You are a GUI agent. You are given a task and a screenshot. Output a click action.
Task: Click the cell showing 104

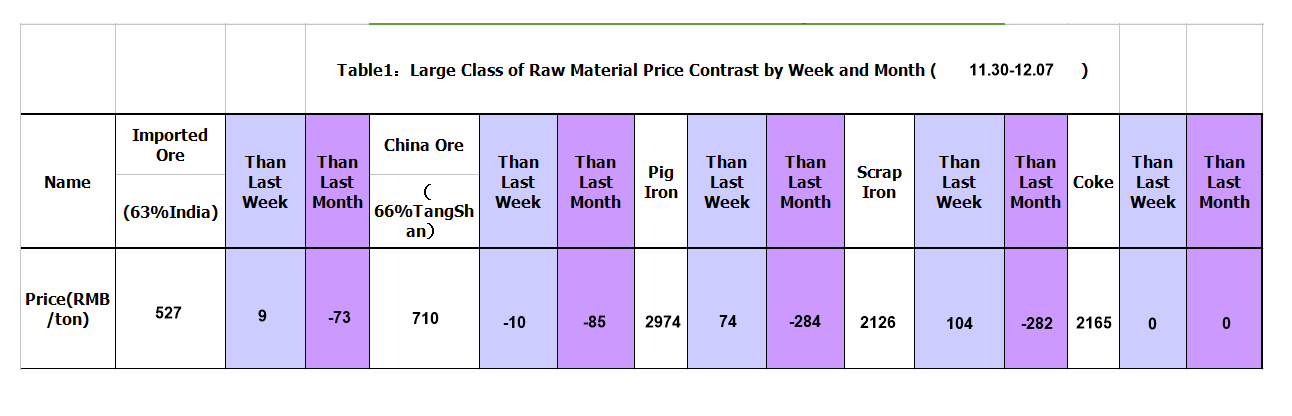pyautogui.click(x=958, y=322)
